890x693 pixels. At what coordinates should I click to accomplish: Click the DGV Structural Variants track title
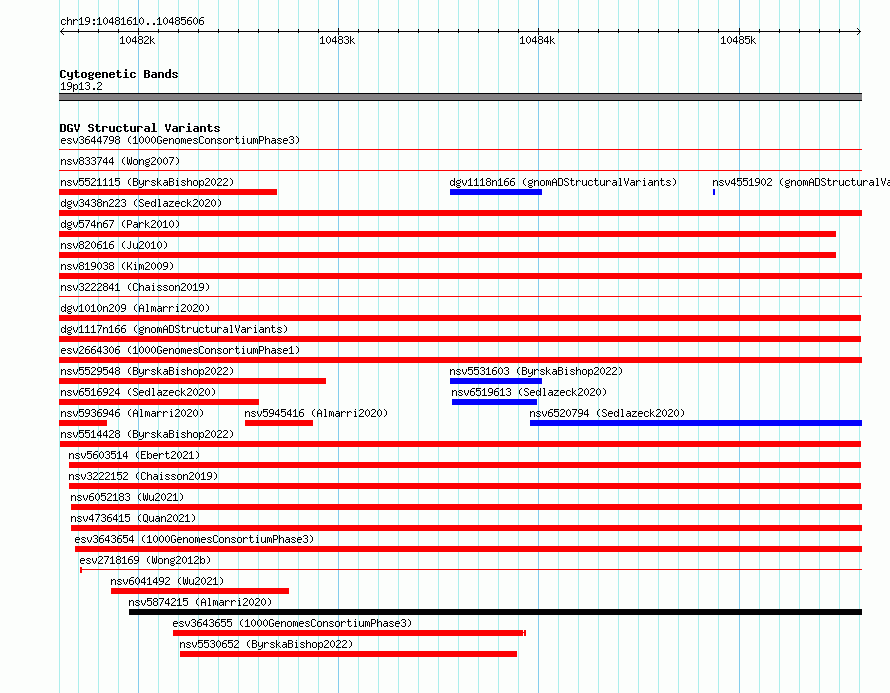[140, 128]
